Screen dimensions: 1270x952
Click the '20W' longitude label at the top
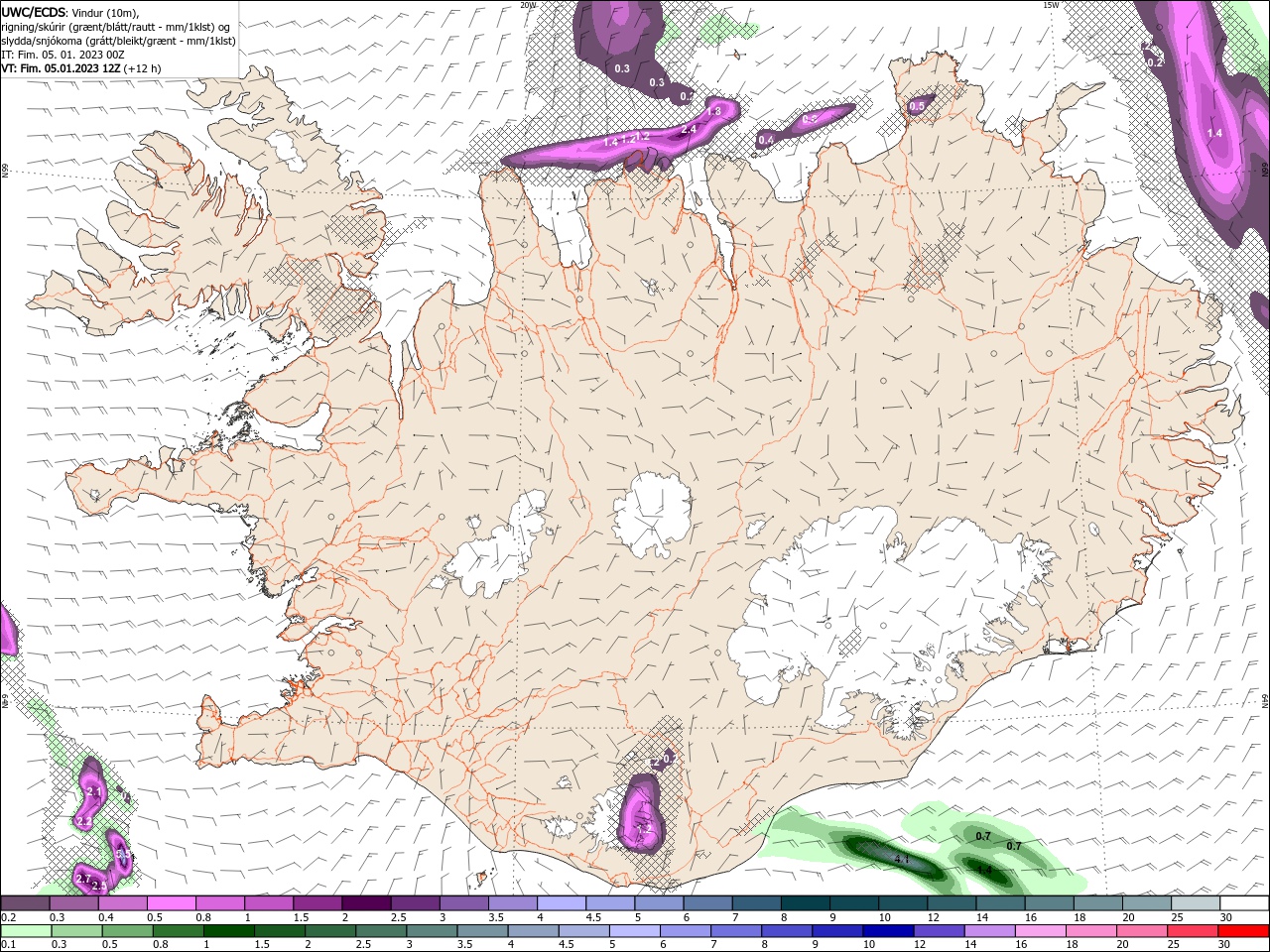528,5
